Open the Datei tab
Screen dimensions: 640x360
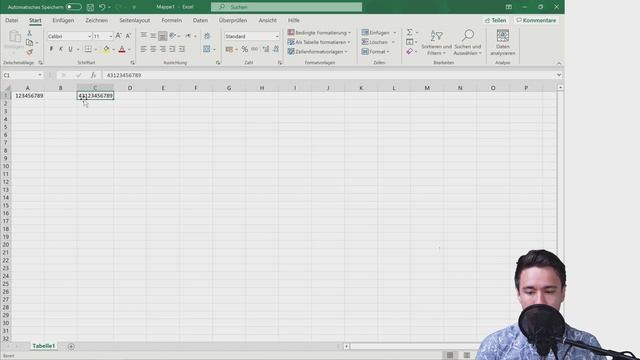coord(11,20)
